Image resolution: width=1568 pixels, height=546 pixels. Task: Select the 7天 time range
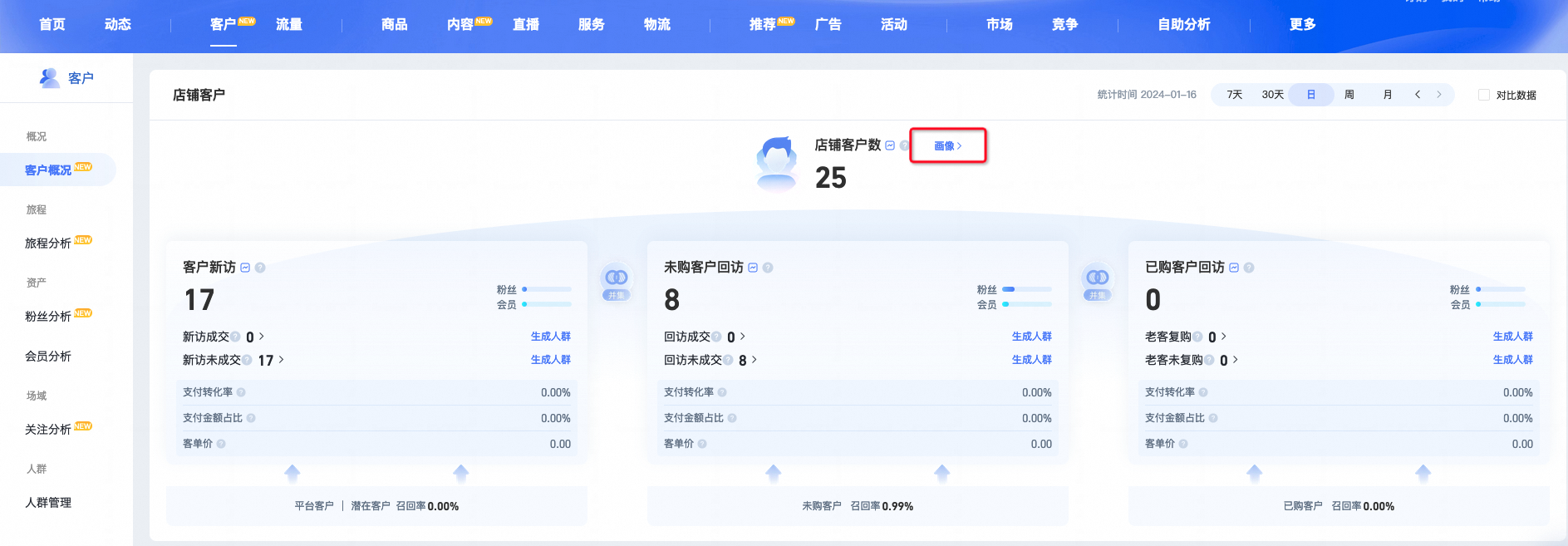tap(1235, 95)
